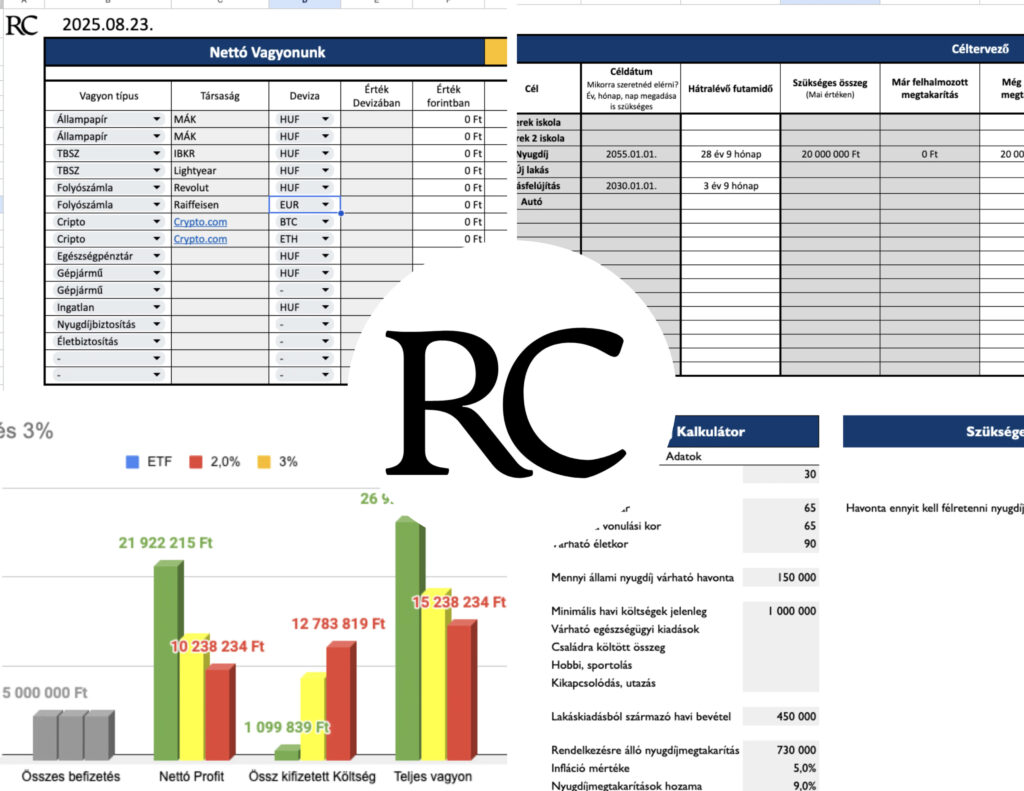The width and height of the screenshot is (1024, 791).
Task: Click the 5,0% inflation rate cell
Action: [x=780, y=768]
